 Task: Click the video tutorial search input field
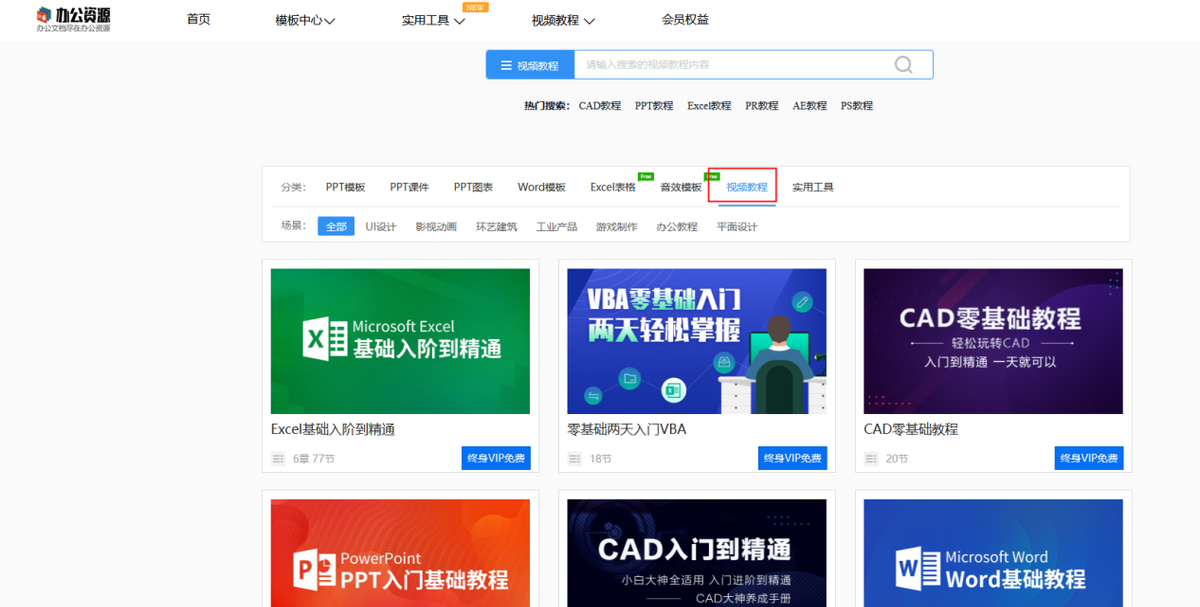(x=733, y=65)
